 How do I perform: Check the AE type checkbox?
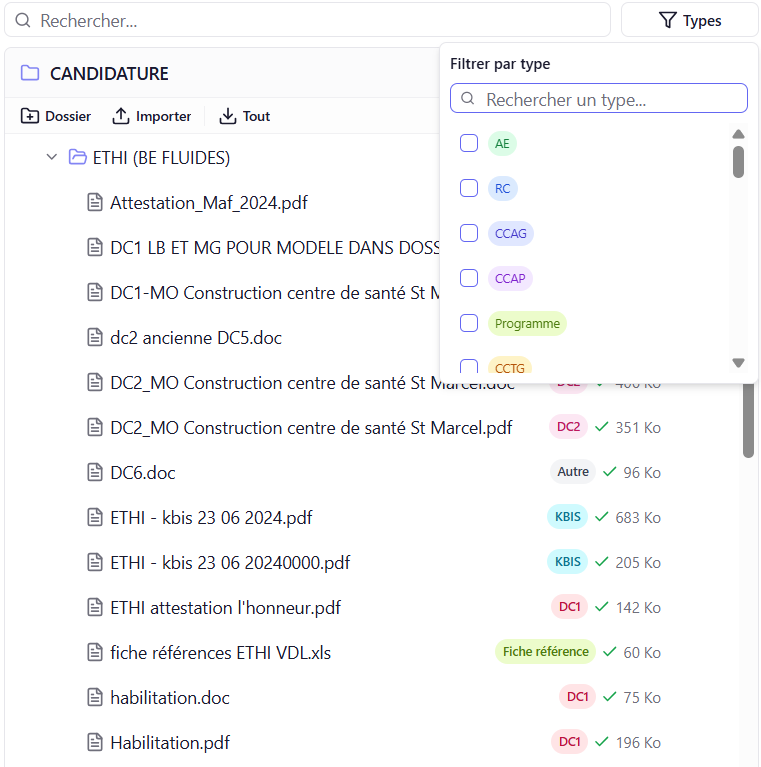469,143
